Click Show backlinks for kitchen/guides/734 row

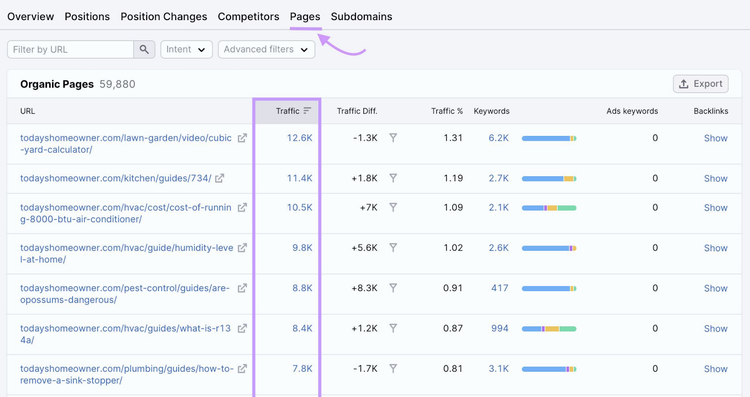click(716, 178)
